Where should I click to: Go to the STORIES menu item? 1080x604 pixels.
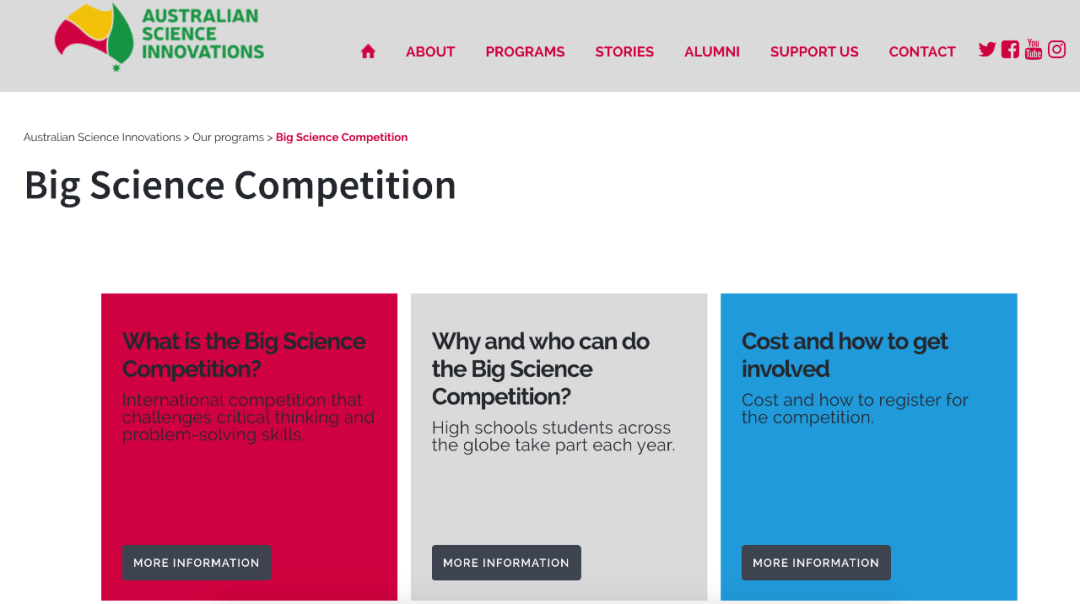pyautogui.click(x=624, y=52)
